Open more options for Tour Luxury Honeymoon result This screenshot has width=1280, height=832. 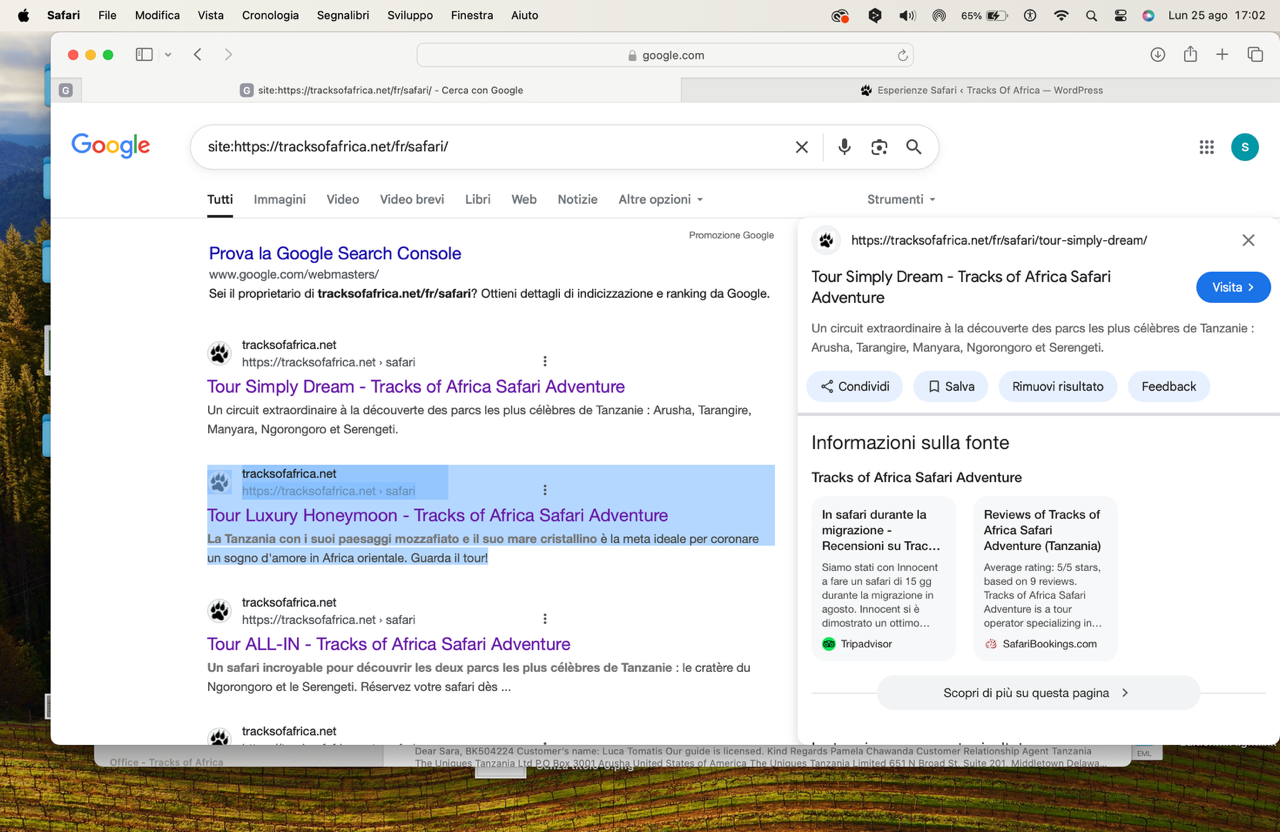point(545,490)
